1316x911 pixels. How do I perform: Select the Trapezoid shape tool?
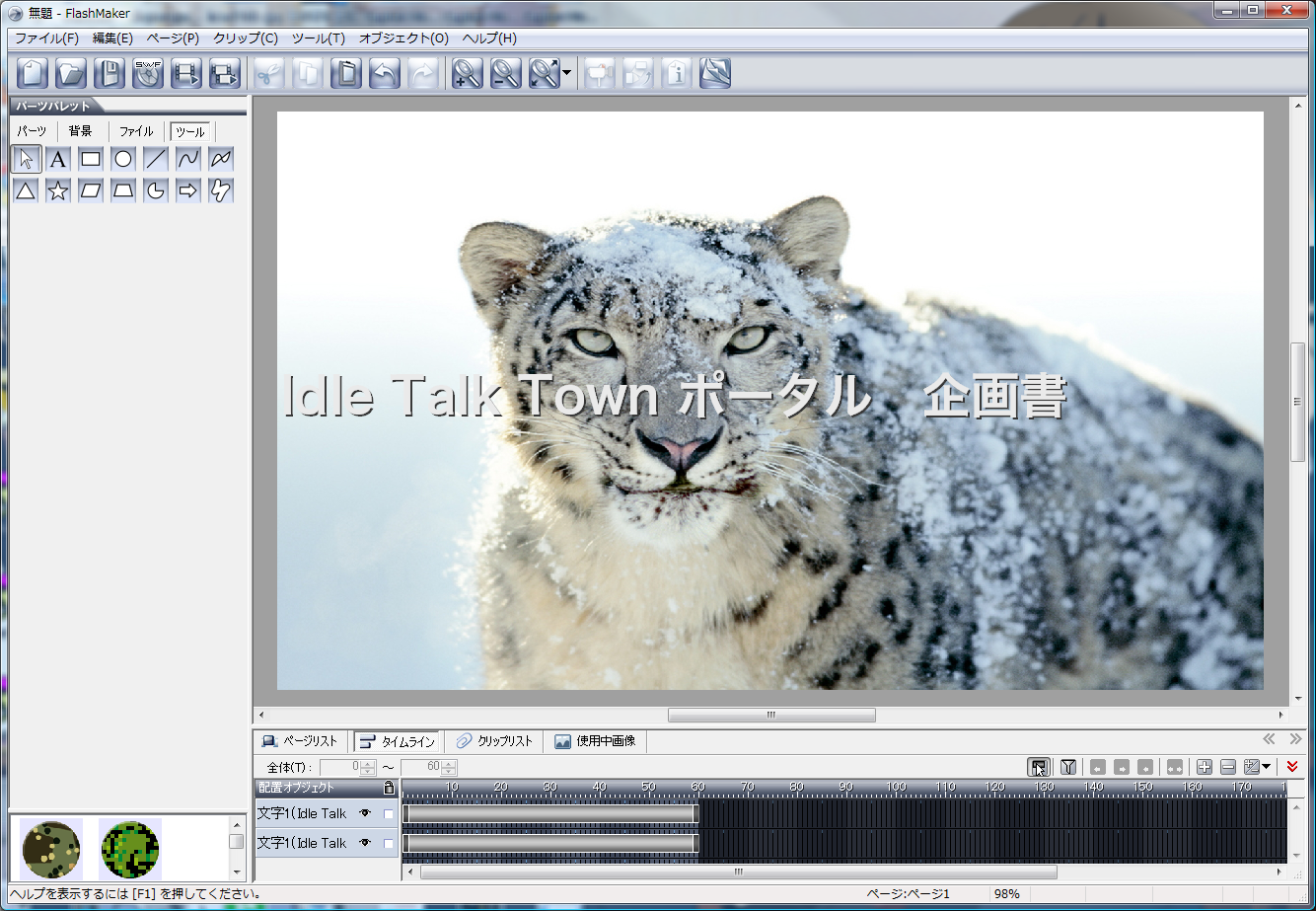tap(123, 191)
